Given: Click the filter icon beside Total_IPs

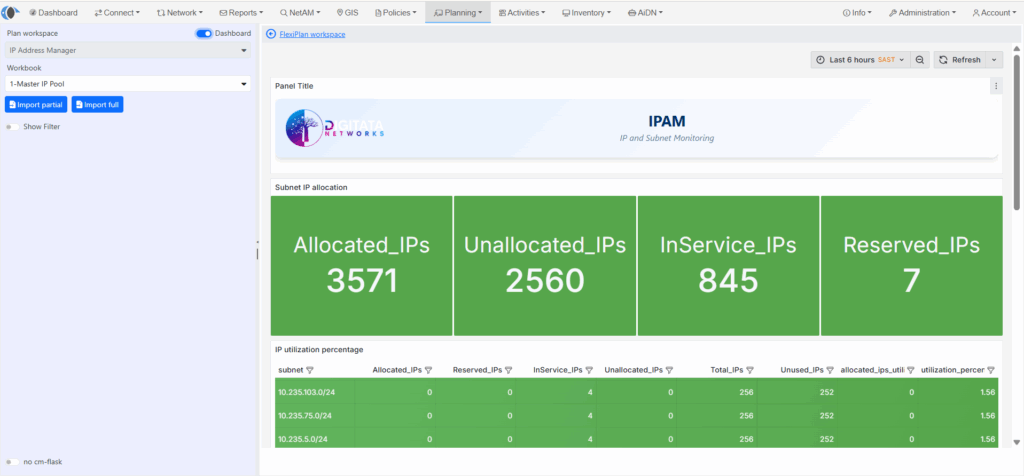Looking at the screenshot, I should [x=750, y=370].
